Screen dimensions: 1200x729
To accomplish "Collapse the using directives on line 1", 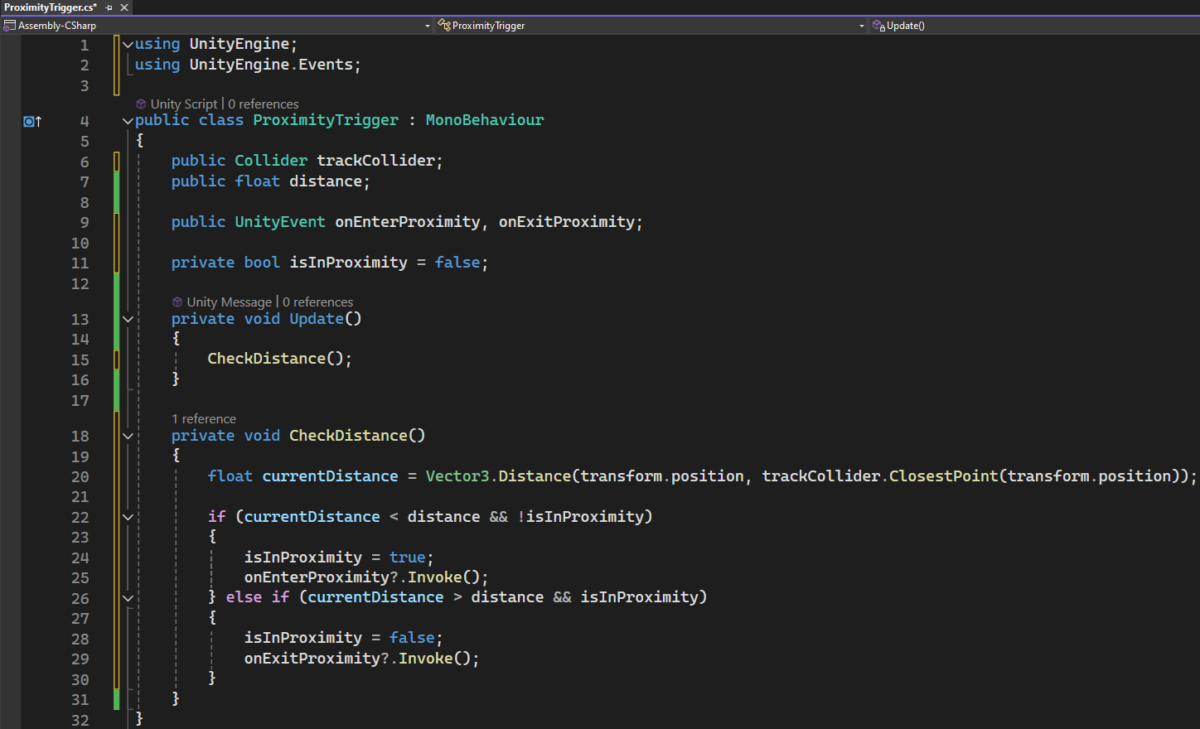I will pos(127,45).
